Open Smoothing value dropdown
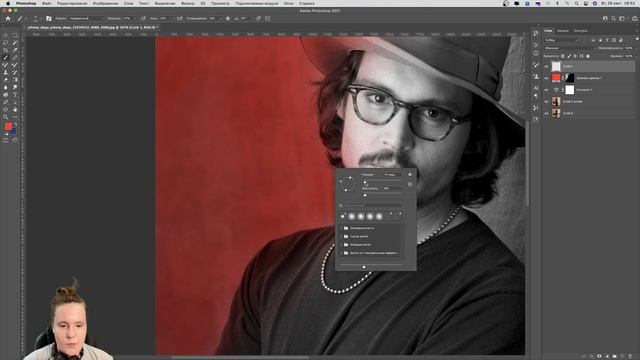The height and width of the screenshot is (360, 640). pyautogui.click(x=221, y=18)
